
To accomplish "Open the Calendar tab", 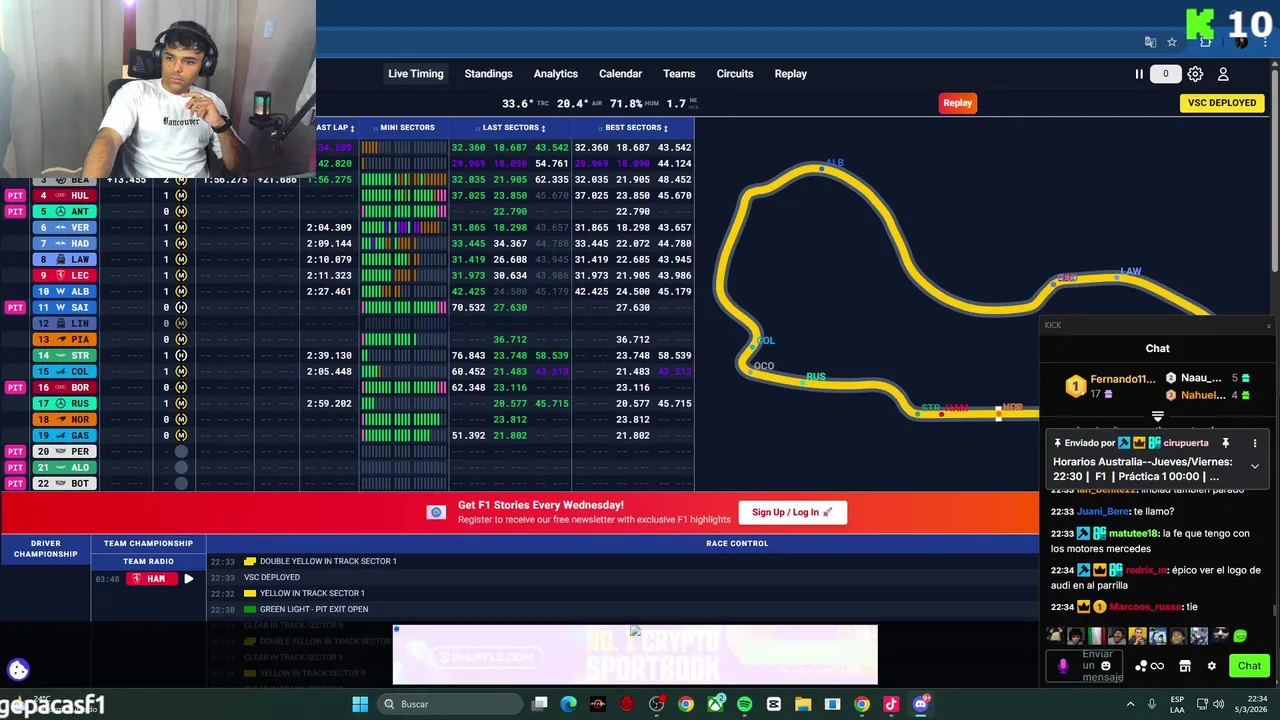I will pyautogui.click(x=620, y=74).
